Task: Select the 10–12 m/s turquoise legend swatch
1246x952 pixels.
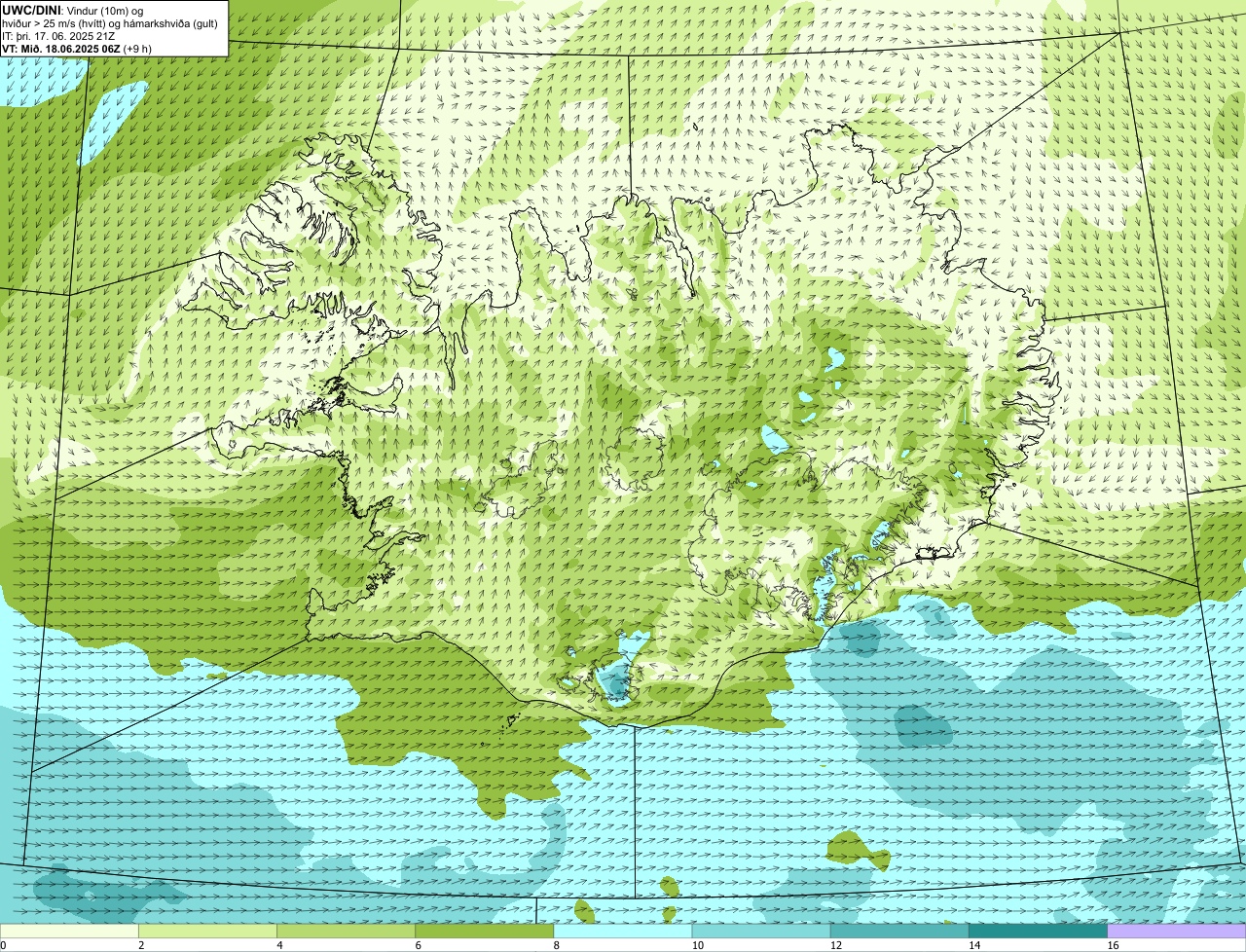Action: (761, 931)
